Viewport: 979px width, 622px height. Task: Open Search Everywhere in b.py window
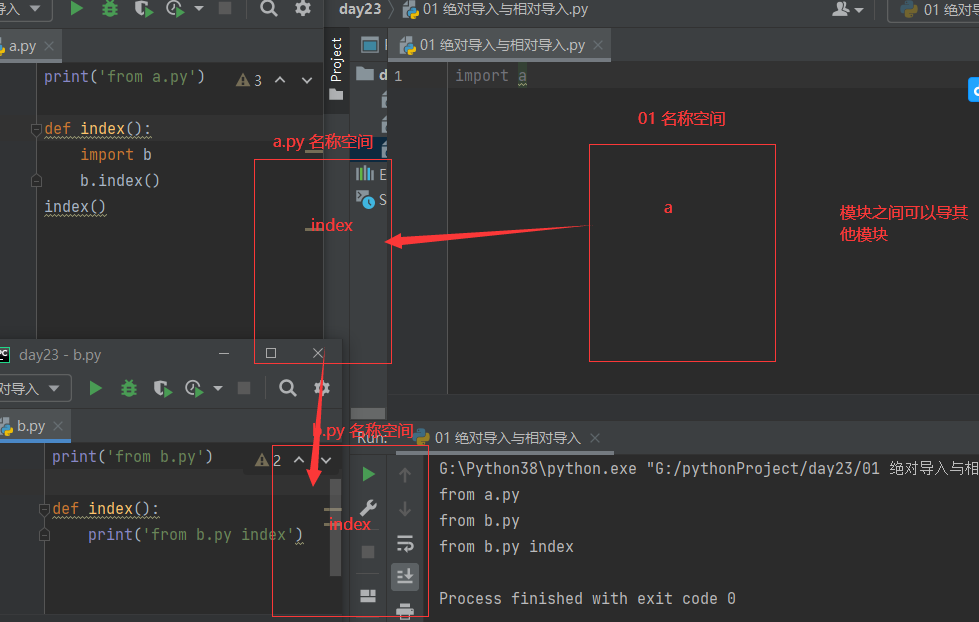[x=288, y=388]
